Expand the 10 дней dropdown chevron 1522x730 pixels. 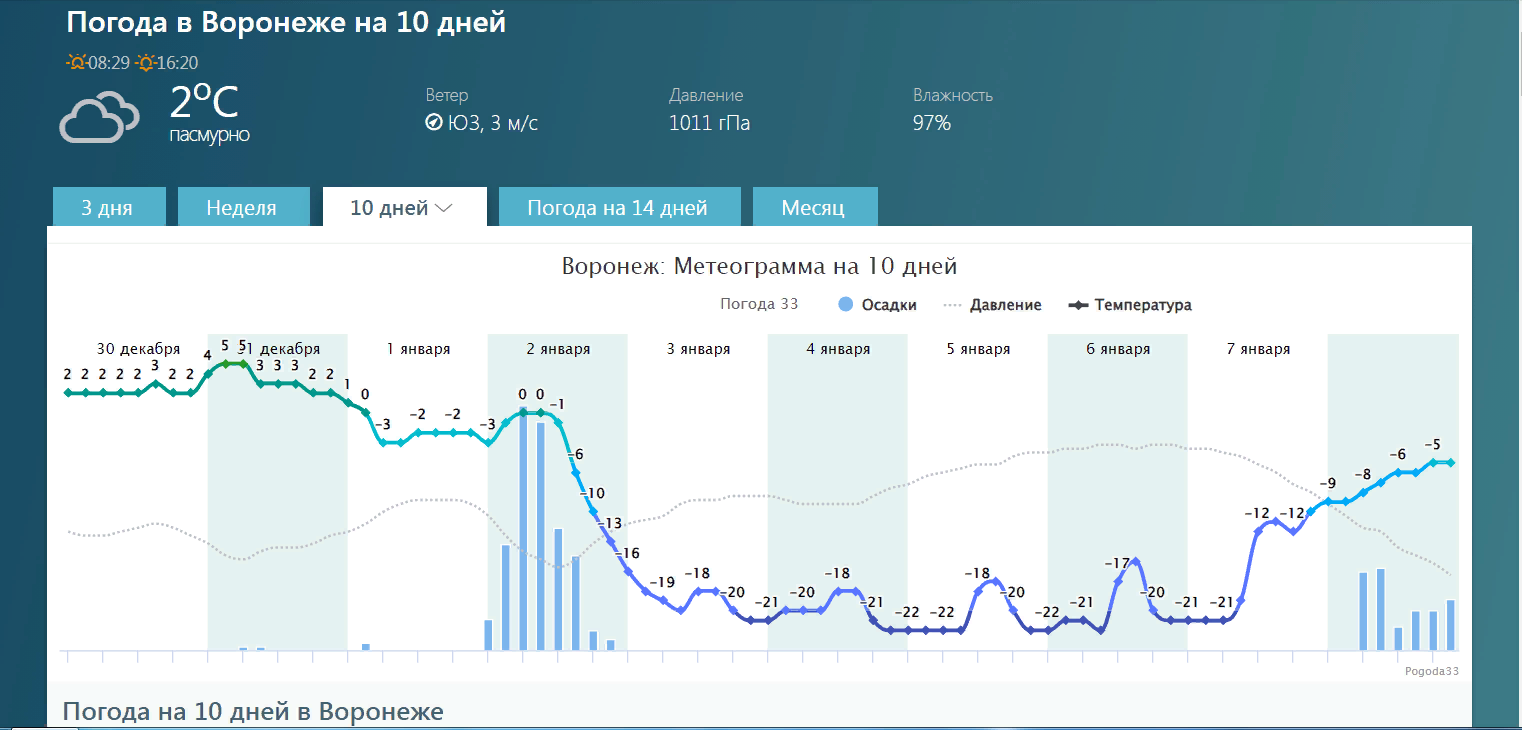point(444,208)
